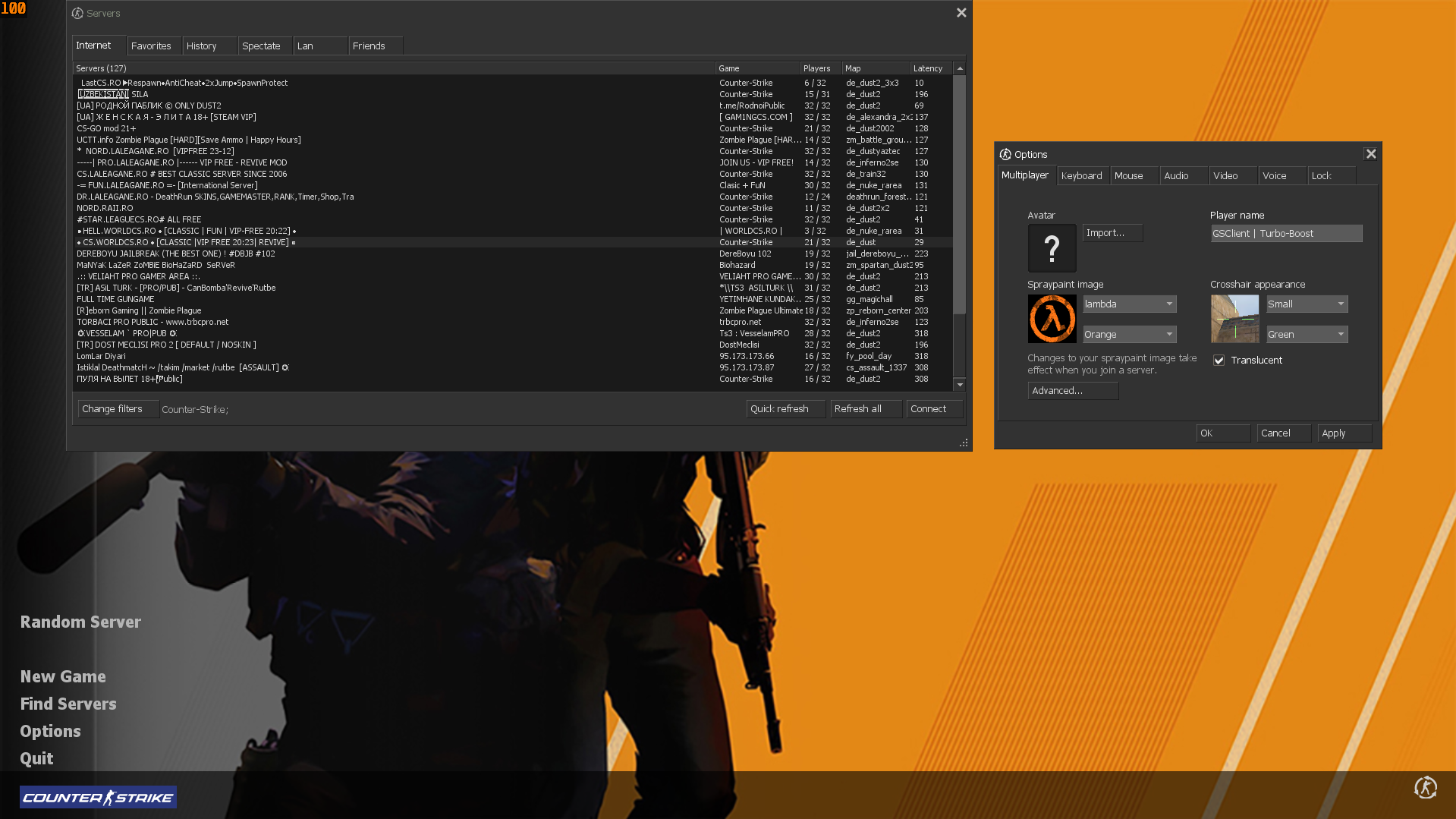
Task: Click the logo icon in the Options title bar
Action: [x=1004, y=154]
